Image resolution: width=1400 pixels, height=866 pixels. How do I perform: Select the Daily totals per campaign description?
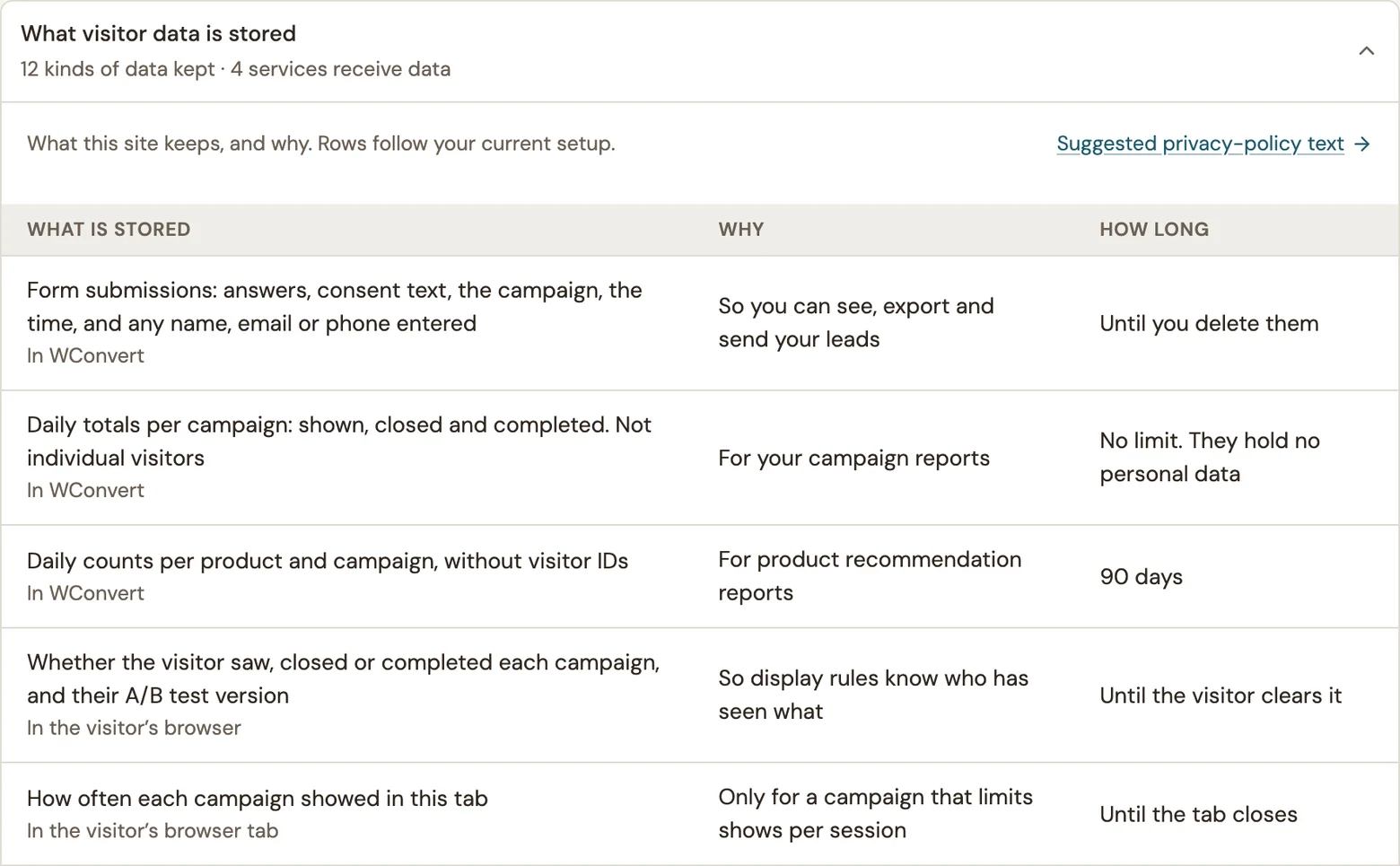(339, 442)
